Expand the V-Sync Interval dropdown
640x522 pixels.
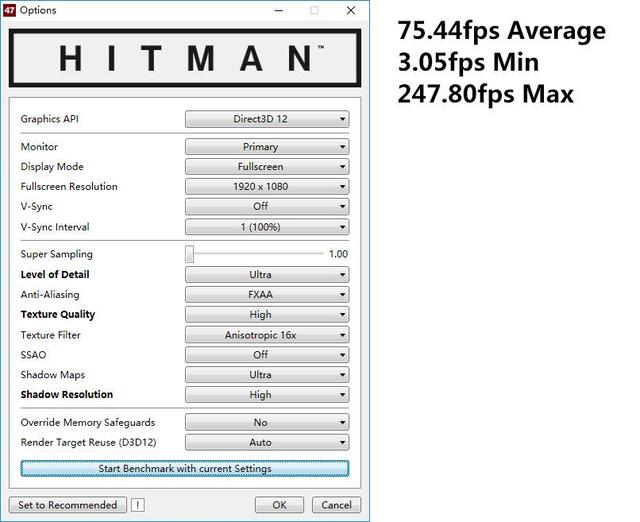pyautogui.click(x=267, y=227)
